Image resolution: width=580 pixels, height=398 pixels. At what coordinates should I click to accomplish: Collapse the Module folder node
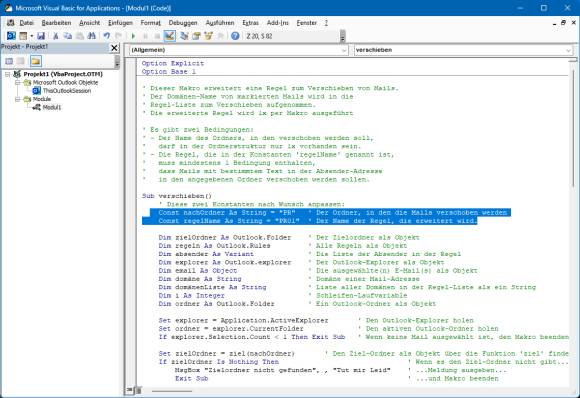(x=17, y=99)
